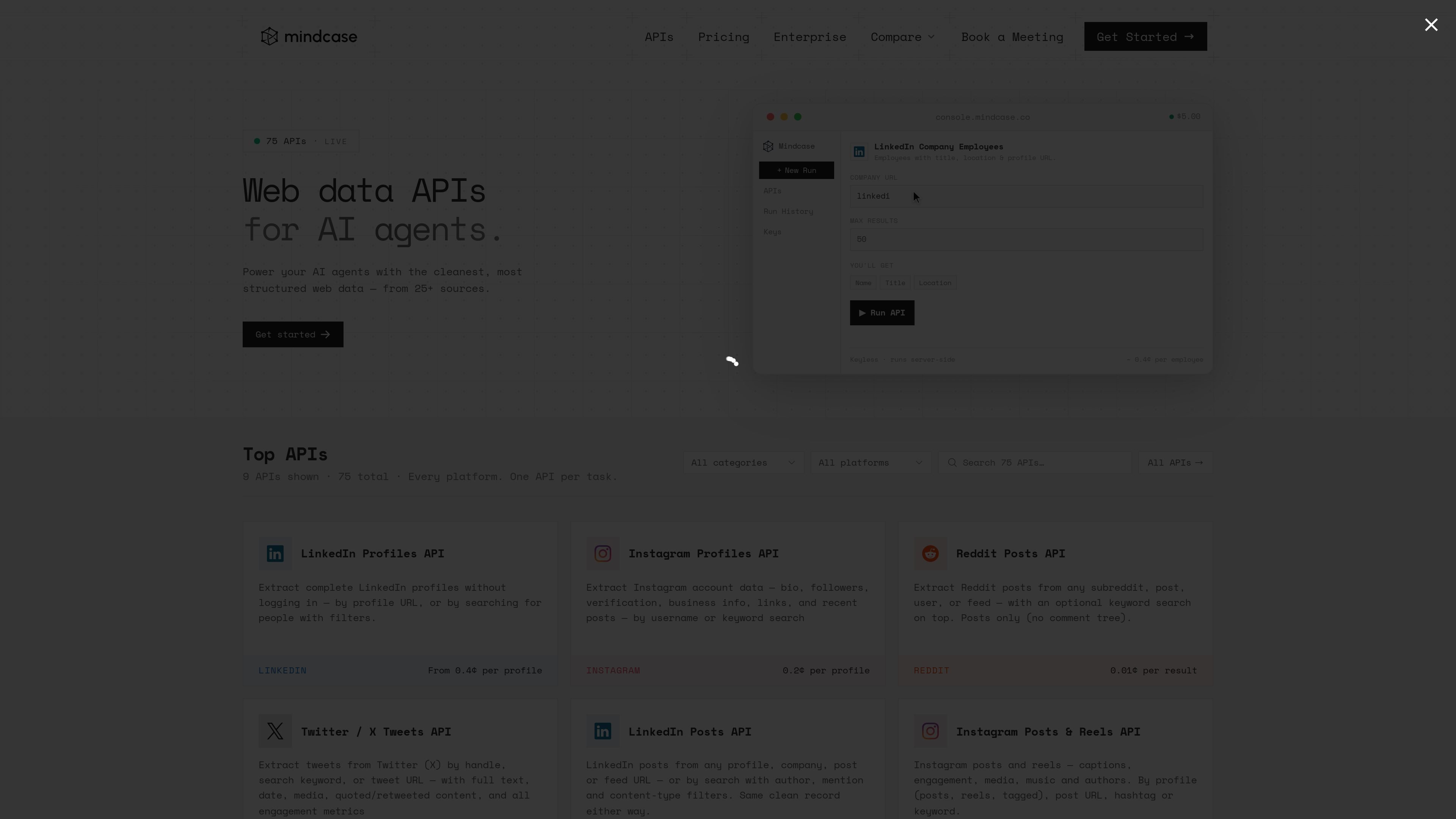Open the All platforms dropdown
The image size is (1456, 819).
point(871,463)
